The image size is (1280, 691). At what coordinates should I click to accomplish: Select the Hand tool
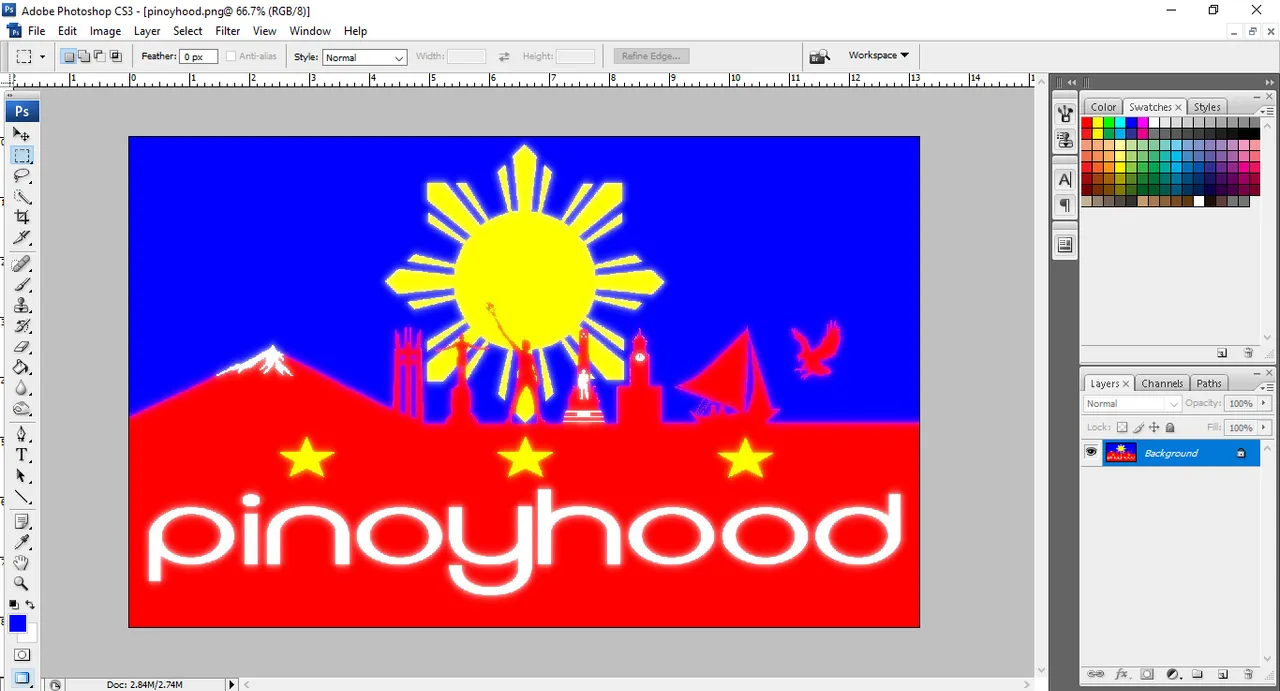21,564
